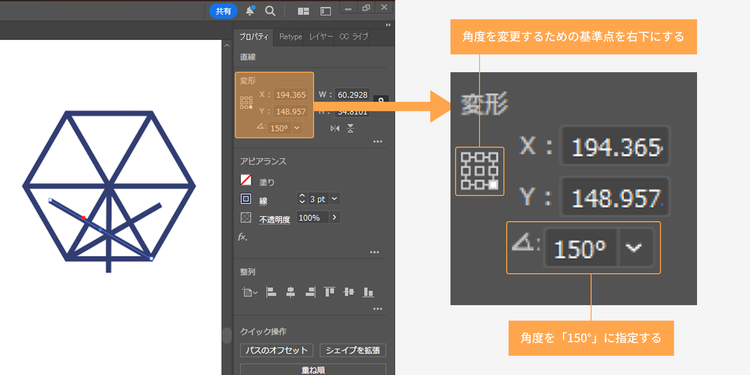750x375 pixels.
Task: Align objects to right edge
Action: [x=310, y=292]
